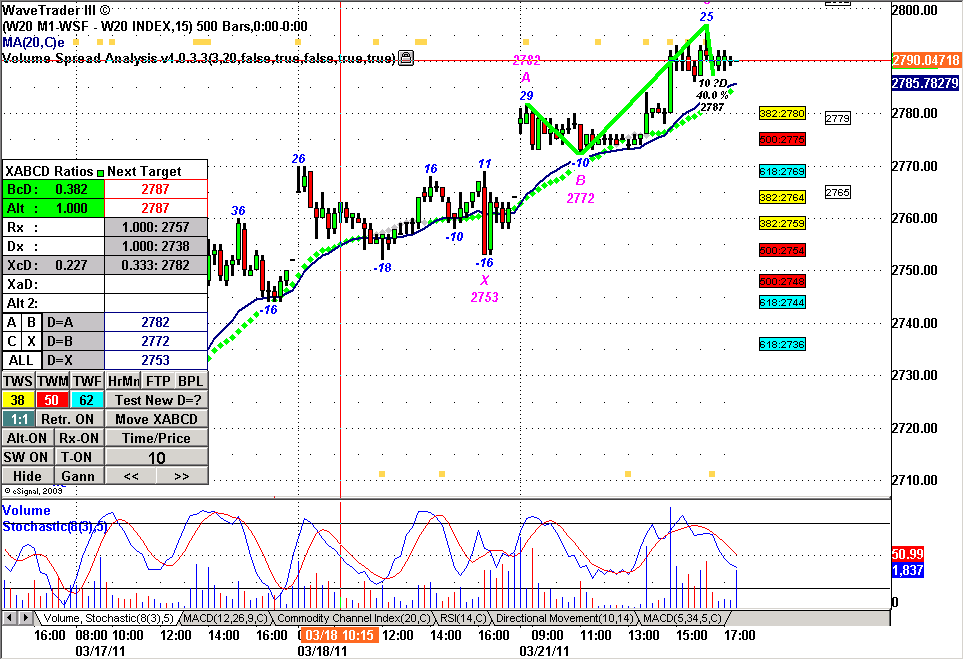The width and height of the screenshot is (964, 660).
Task: Click the cyan 618:2769 Fibonacci label
Action: click(x=782, y=171)
